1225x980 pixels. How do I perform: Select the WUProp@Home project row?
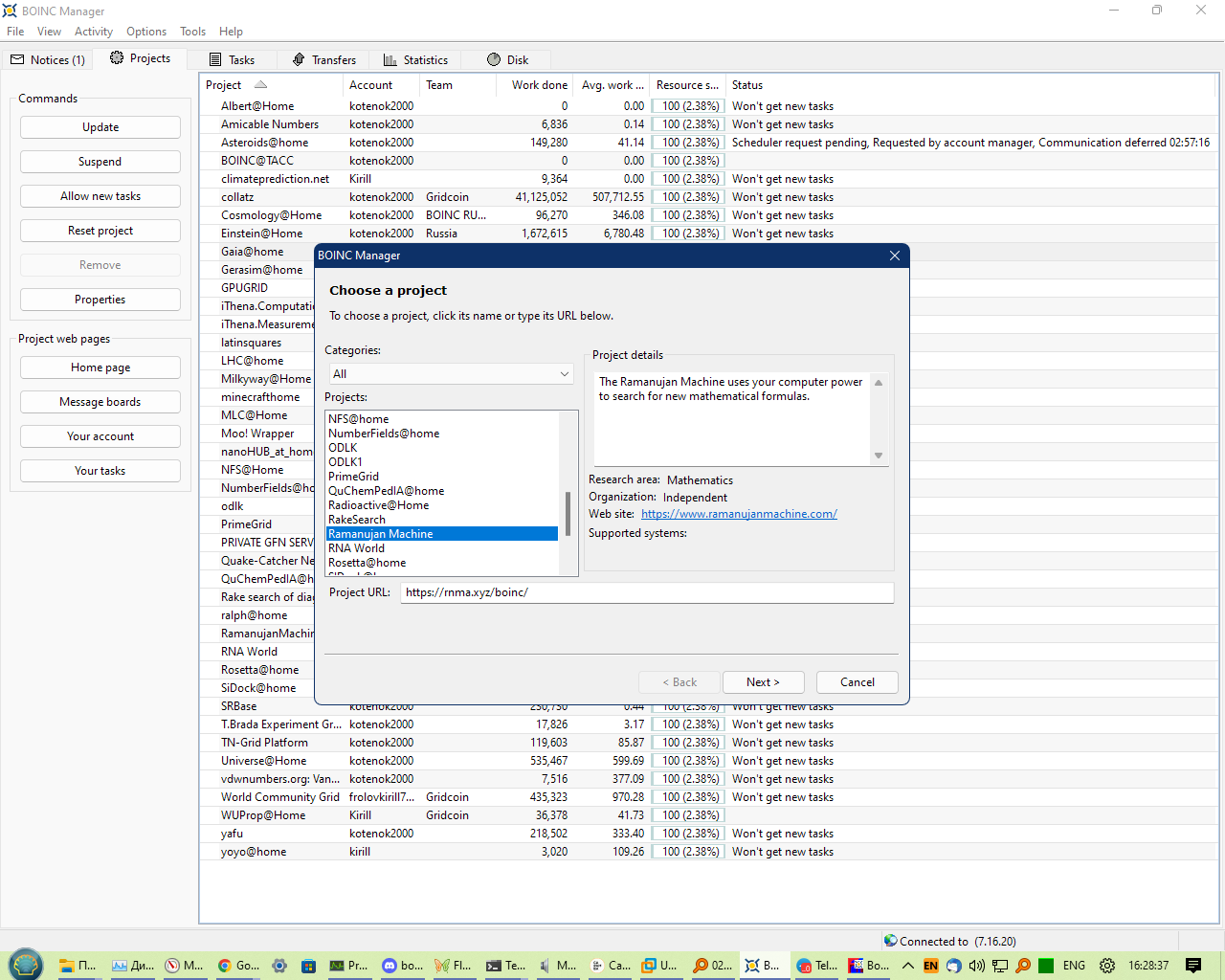[709, 815]
